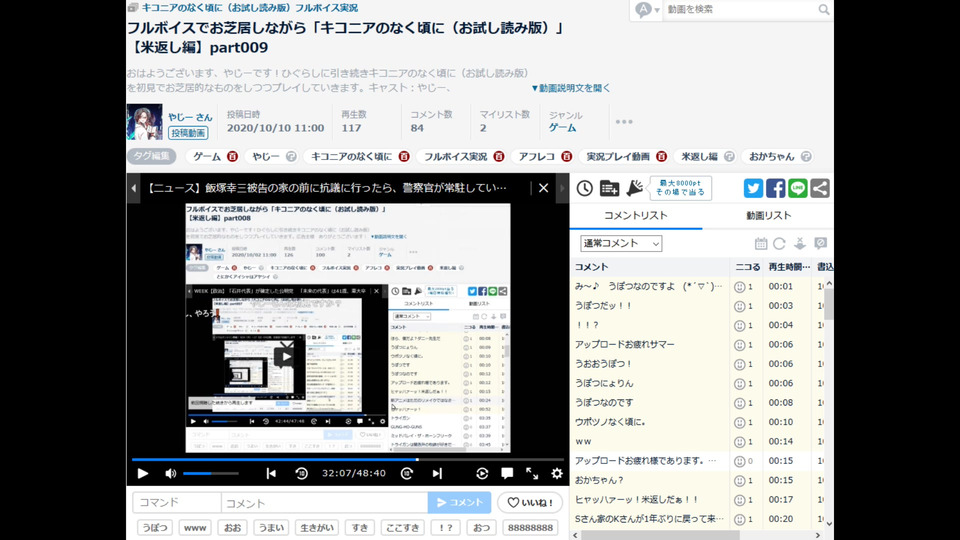The height and width of the screenshot is (540, 960).
Task: Open the 通常コメント dropdown
Action: [x=621, y=244]
